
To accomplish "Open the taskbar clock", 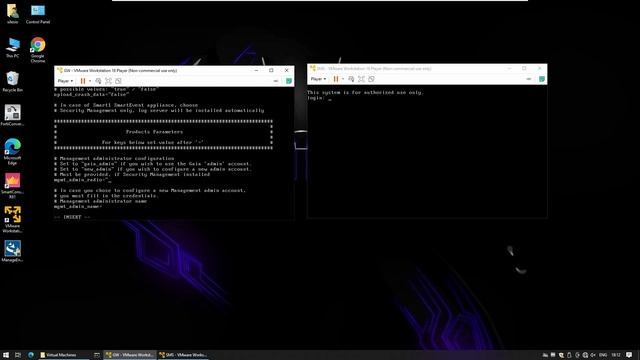I will click(x=616, y=355).
